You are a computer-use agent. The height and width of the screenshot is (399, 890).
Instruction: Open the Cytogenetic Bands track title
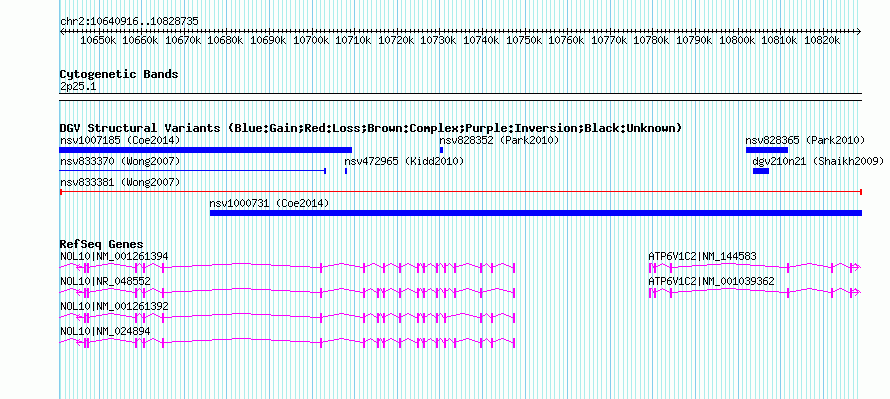coord(119,74)
